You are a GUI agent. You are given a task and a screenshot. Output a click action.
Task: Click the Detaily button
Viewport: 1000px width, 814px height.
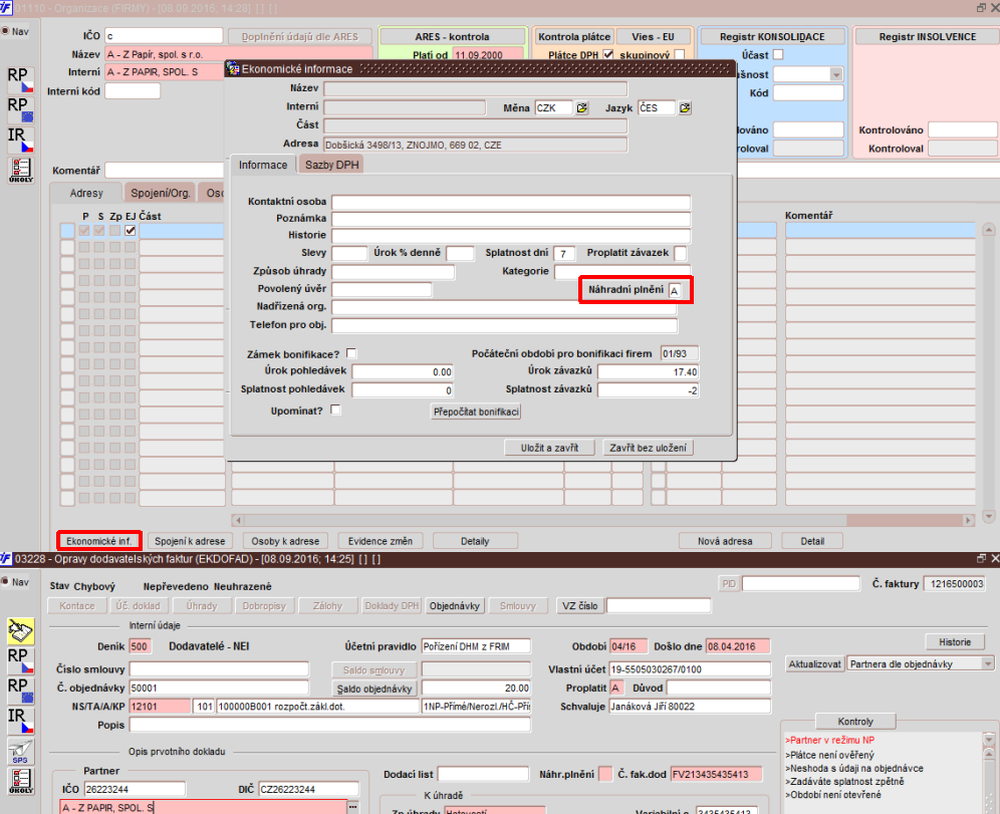(475, 541)
